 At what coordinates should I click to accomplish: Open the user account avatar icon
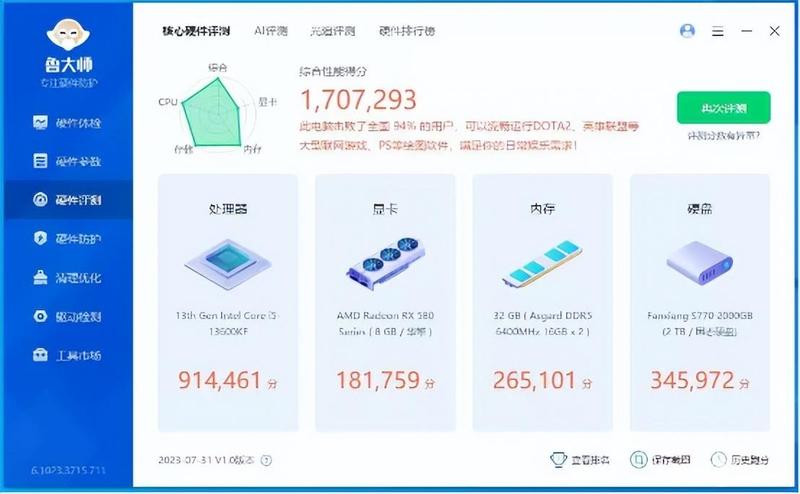click(687, 31)
